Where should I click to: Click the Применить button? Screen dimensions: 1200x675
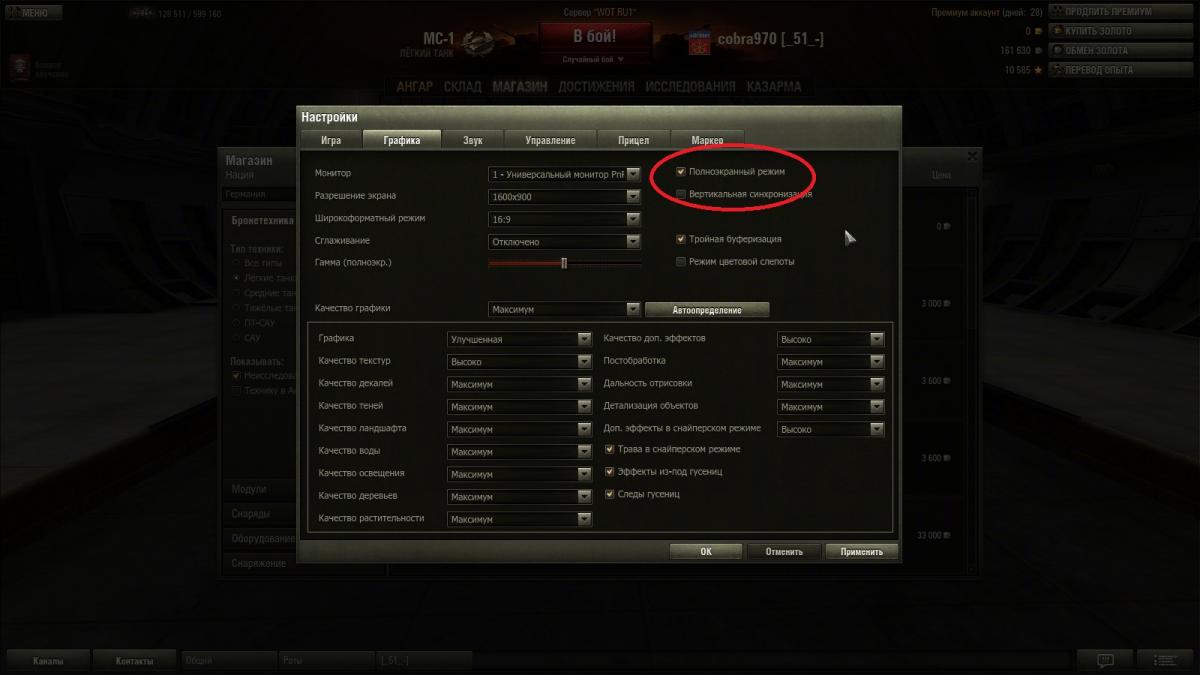[x=861, y=552]
